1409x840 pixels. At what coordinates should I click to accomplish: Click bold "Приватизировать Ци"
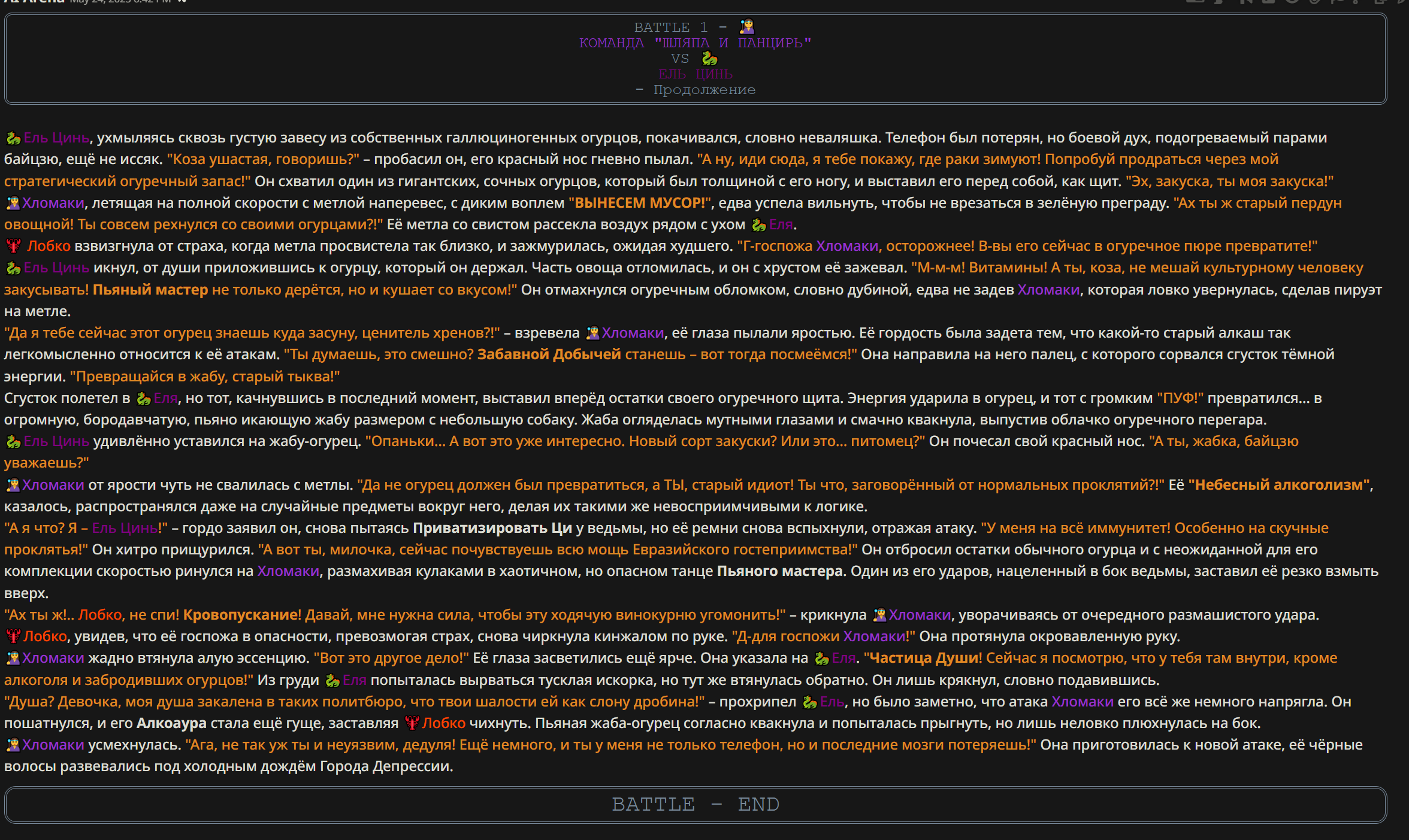pos(492,528)
